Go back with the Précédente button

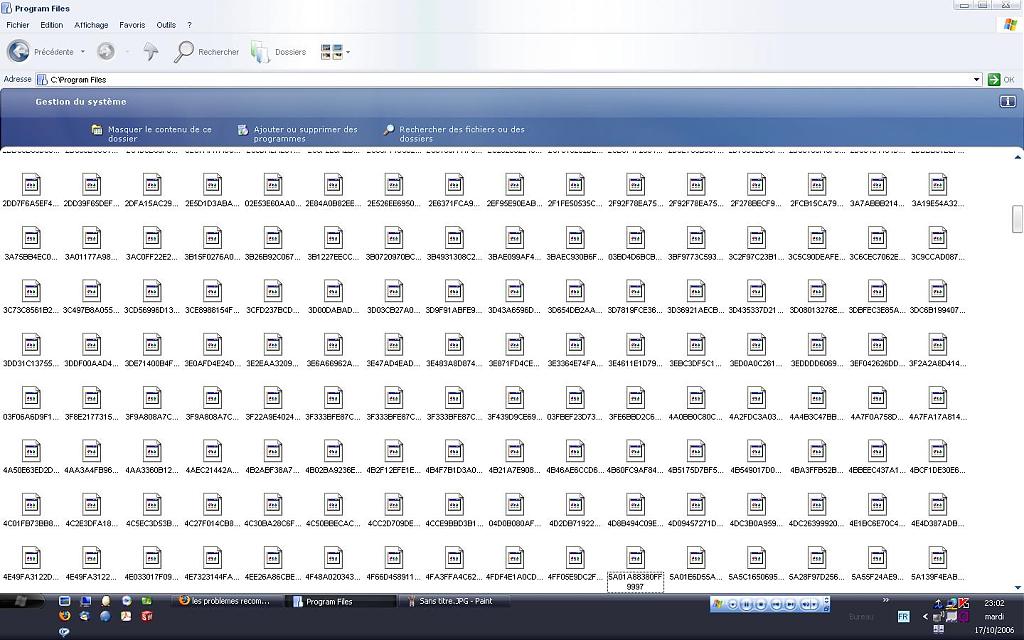[x=40, y=52]
